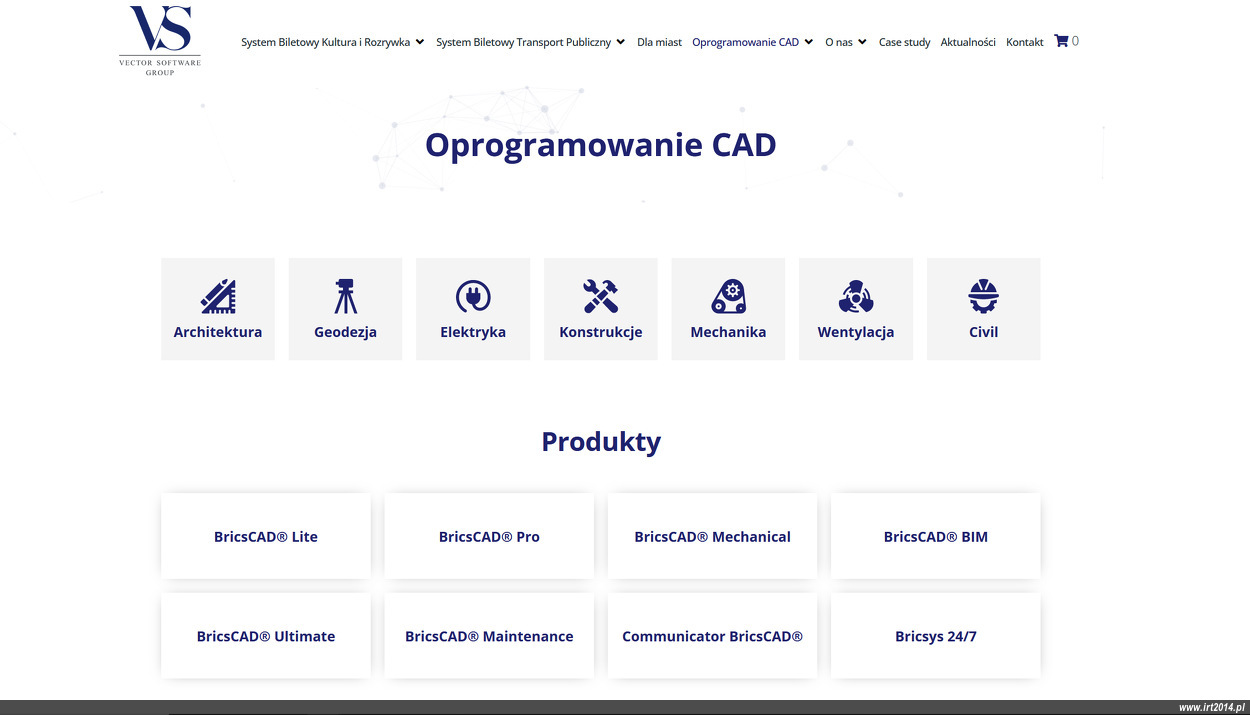Viewport: 1250px width, 715px height.
Task: Click the Geodezja category label
Action: (x=345, y=332)
